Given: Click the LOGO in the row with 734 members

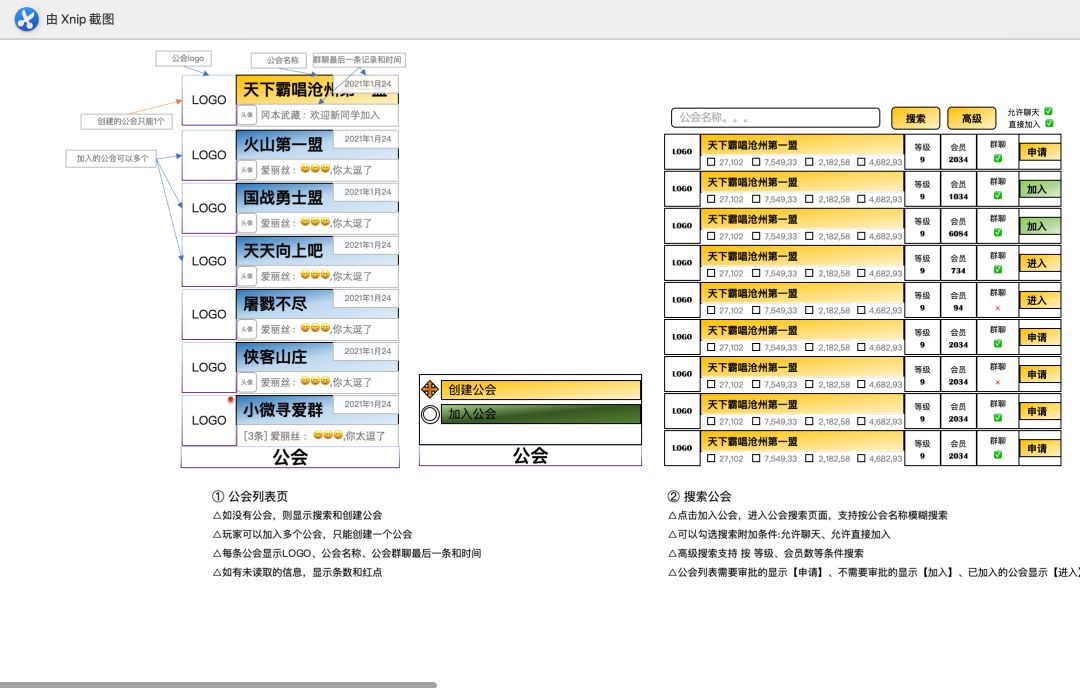Looking at the screenshot, I should [682, 263].
